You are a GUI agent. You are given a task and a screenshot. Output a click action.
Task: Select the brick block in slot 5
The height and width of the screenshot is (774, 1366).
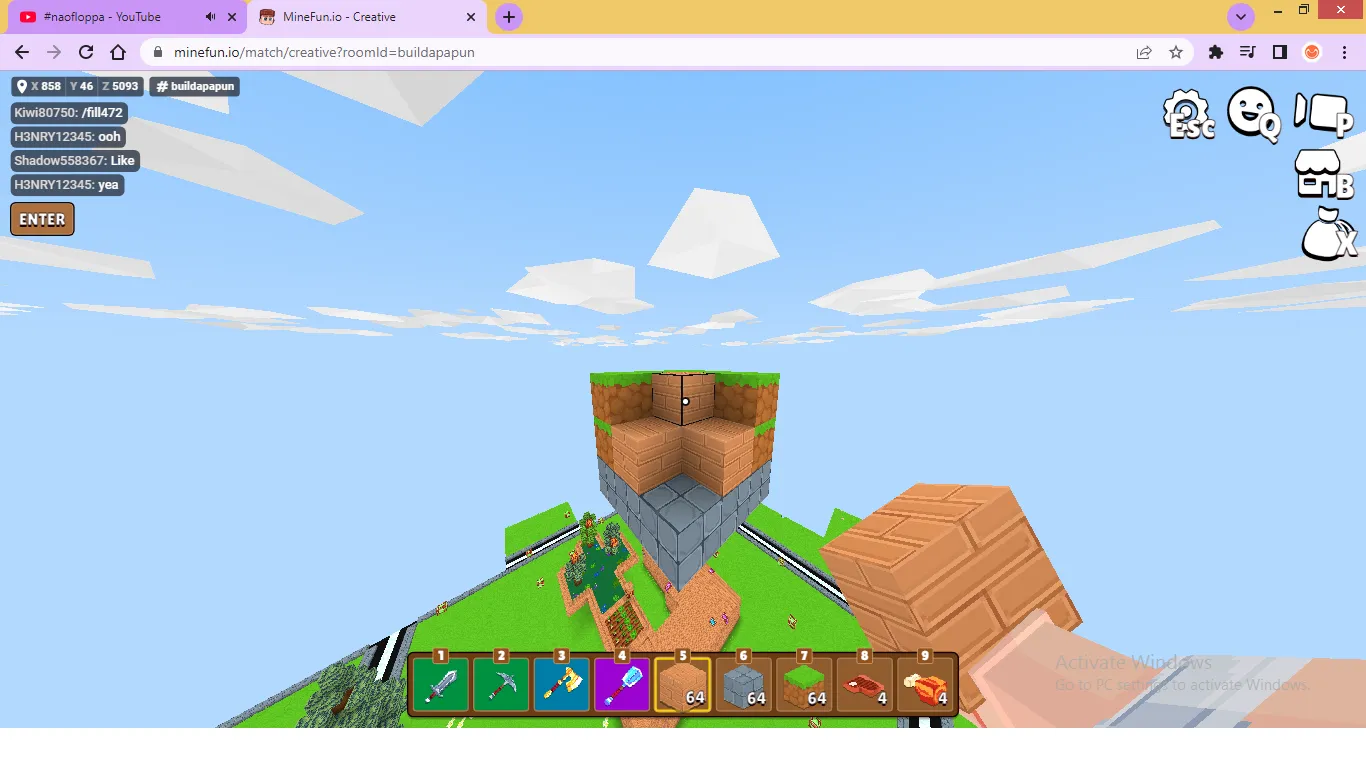683,684
